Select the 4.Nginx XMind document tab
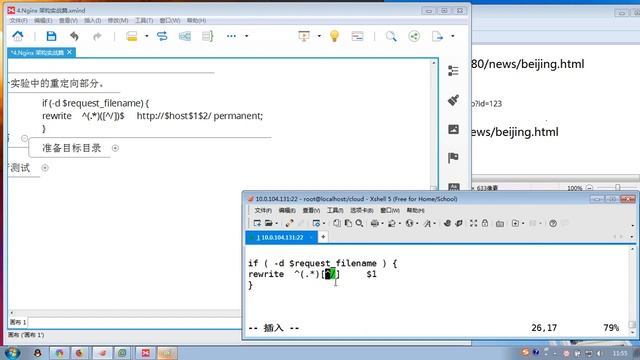 pos(38,53)
